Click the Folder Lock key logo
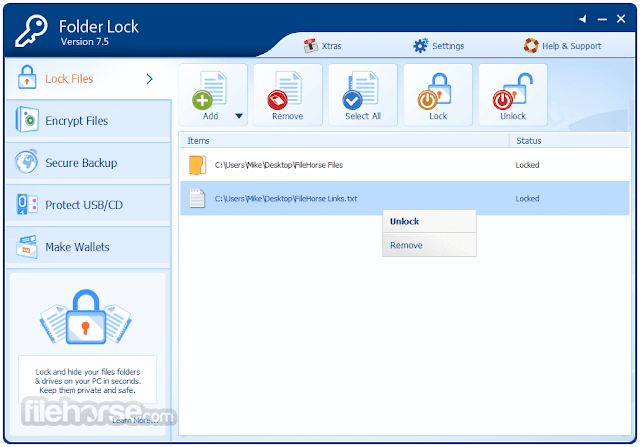Viewport: 640px width, 447px height. tap(31, 31)
